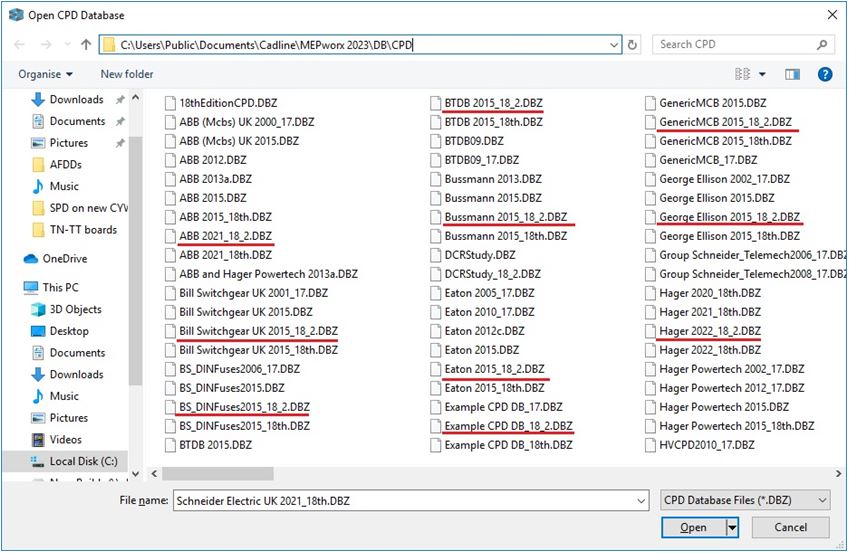The width and height of the screenshot is (849, 553).
Task: Select BTDB09_17.DBZ
Action: [481, 160]
